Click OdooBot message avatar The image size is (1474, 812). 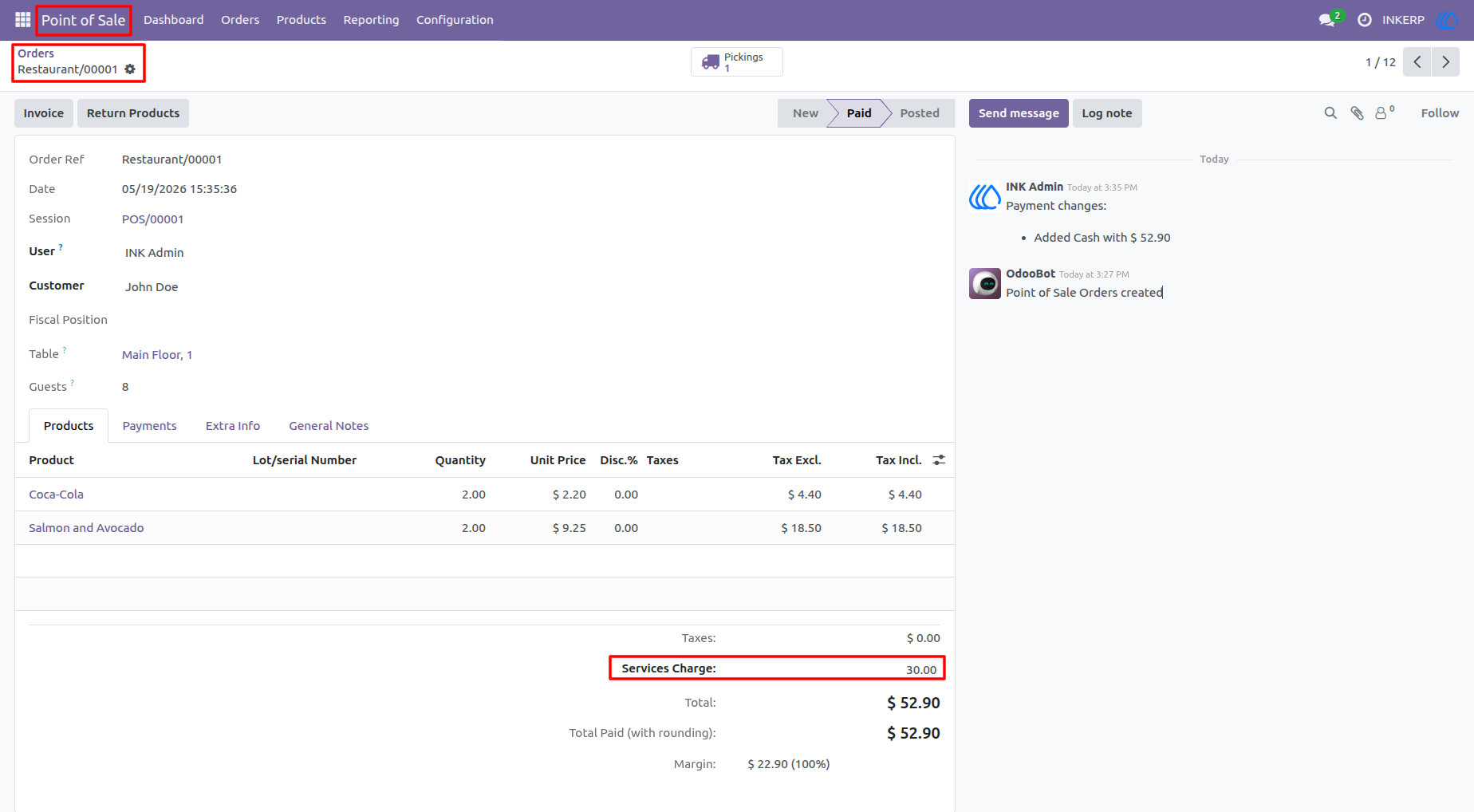[x=985, y=283]
